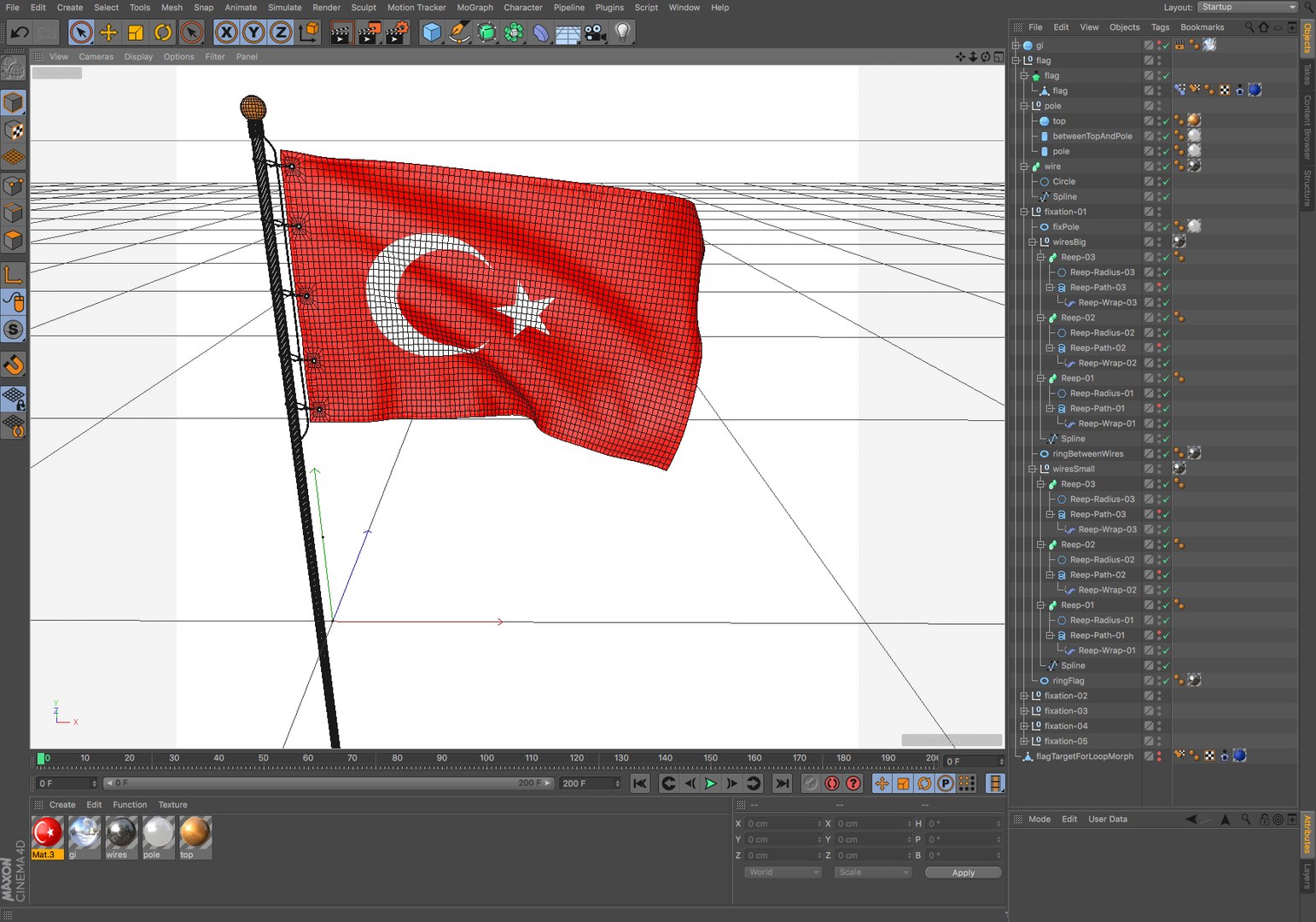Open the User Data menu in Attributes

(x=1108, y=820)
